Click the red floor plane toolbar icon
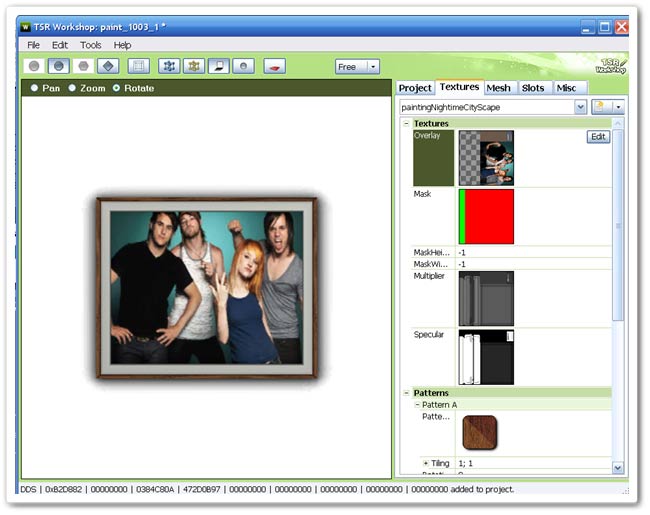The height and width of the screenshot is (515, 650). pos(274,66)
